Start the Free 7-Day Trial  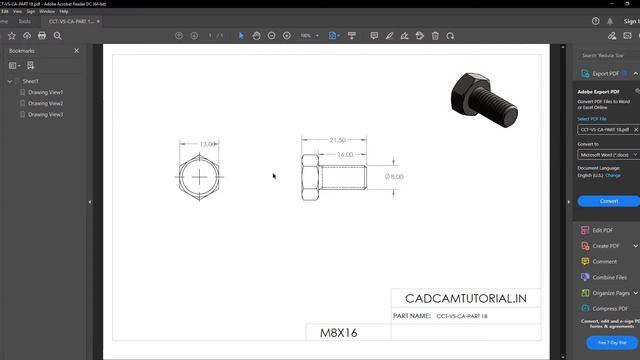tap(611, 343)
